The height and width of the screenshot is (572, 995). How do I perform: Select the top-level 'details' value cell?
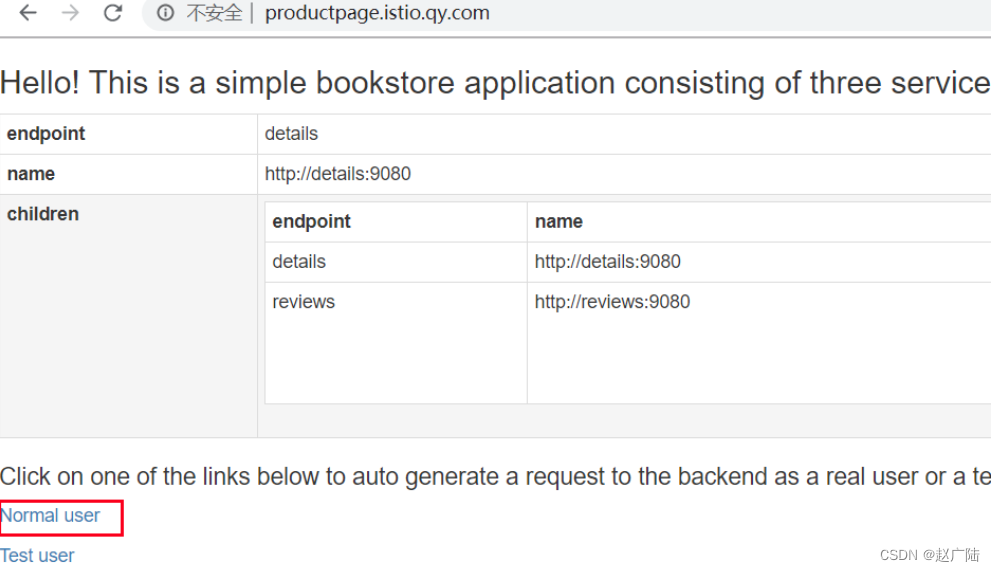[x=291, y=134]
